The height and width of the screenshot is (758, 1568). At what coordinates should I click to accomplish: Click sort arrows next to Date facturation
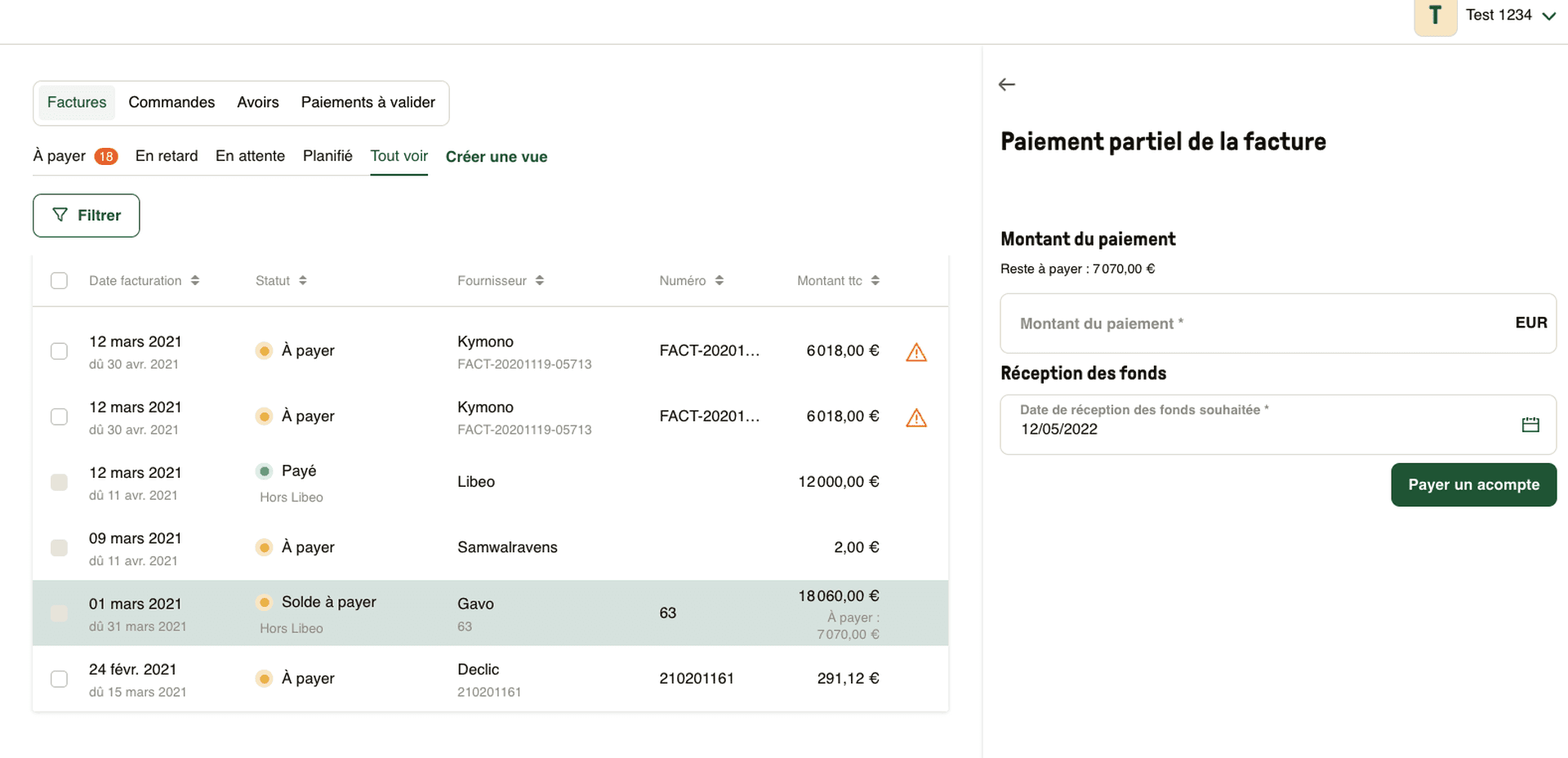point(195,280)
